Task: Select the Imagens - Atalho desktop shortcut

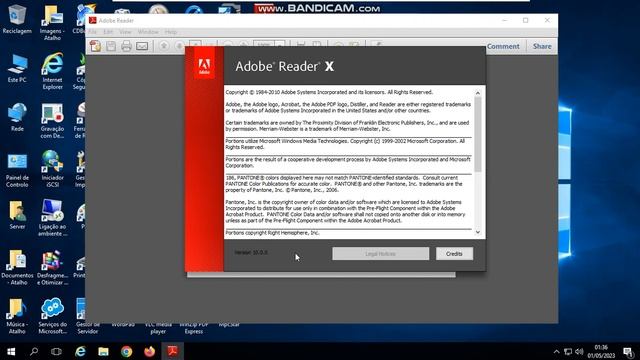Action: point(52,22)
